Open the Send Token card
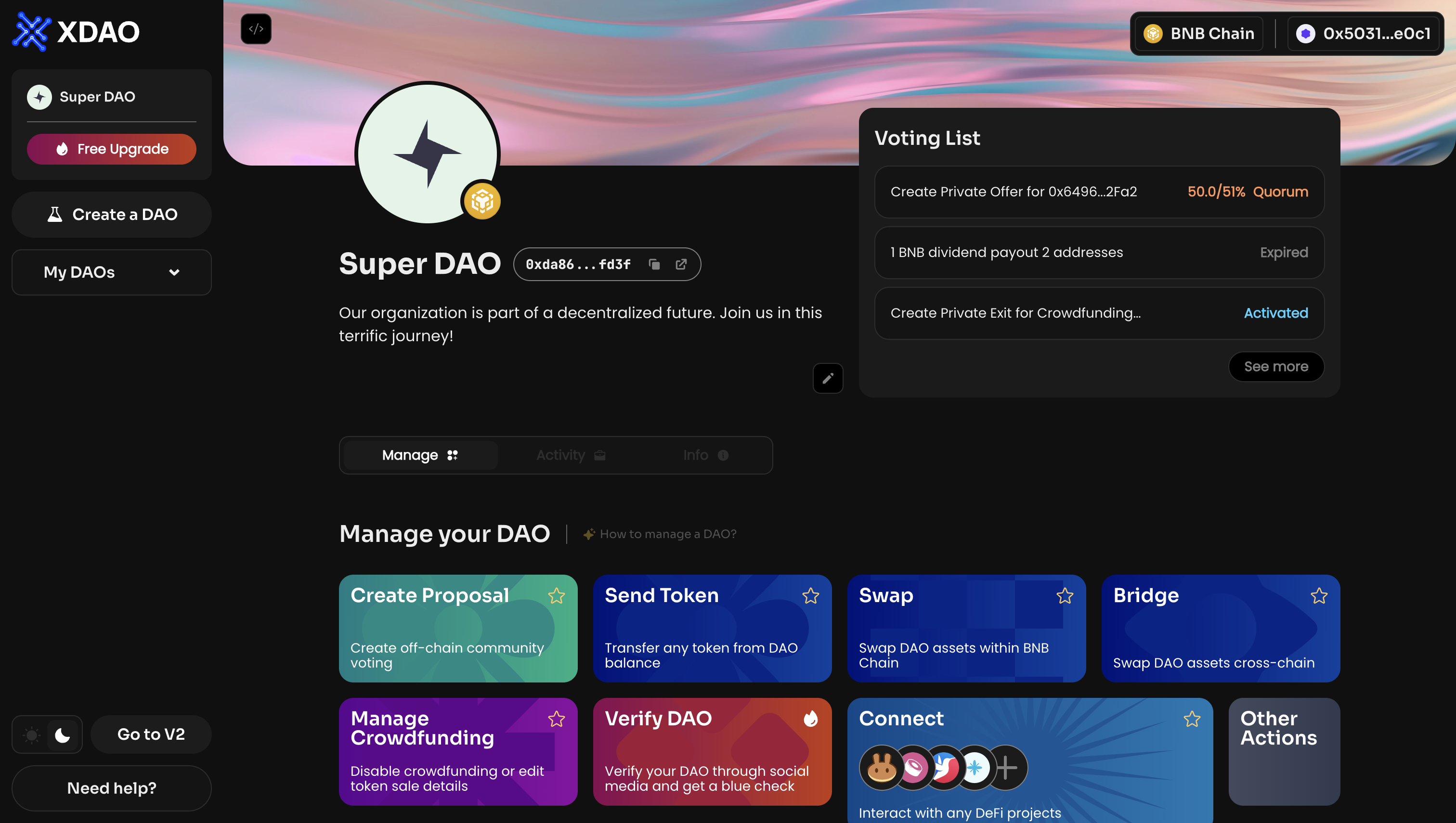The height and width of the screenshot is (823, 1456). coord(713,629)
